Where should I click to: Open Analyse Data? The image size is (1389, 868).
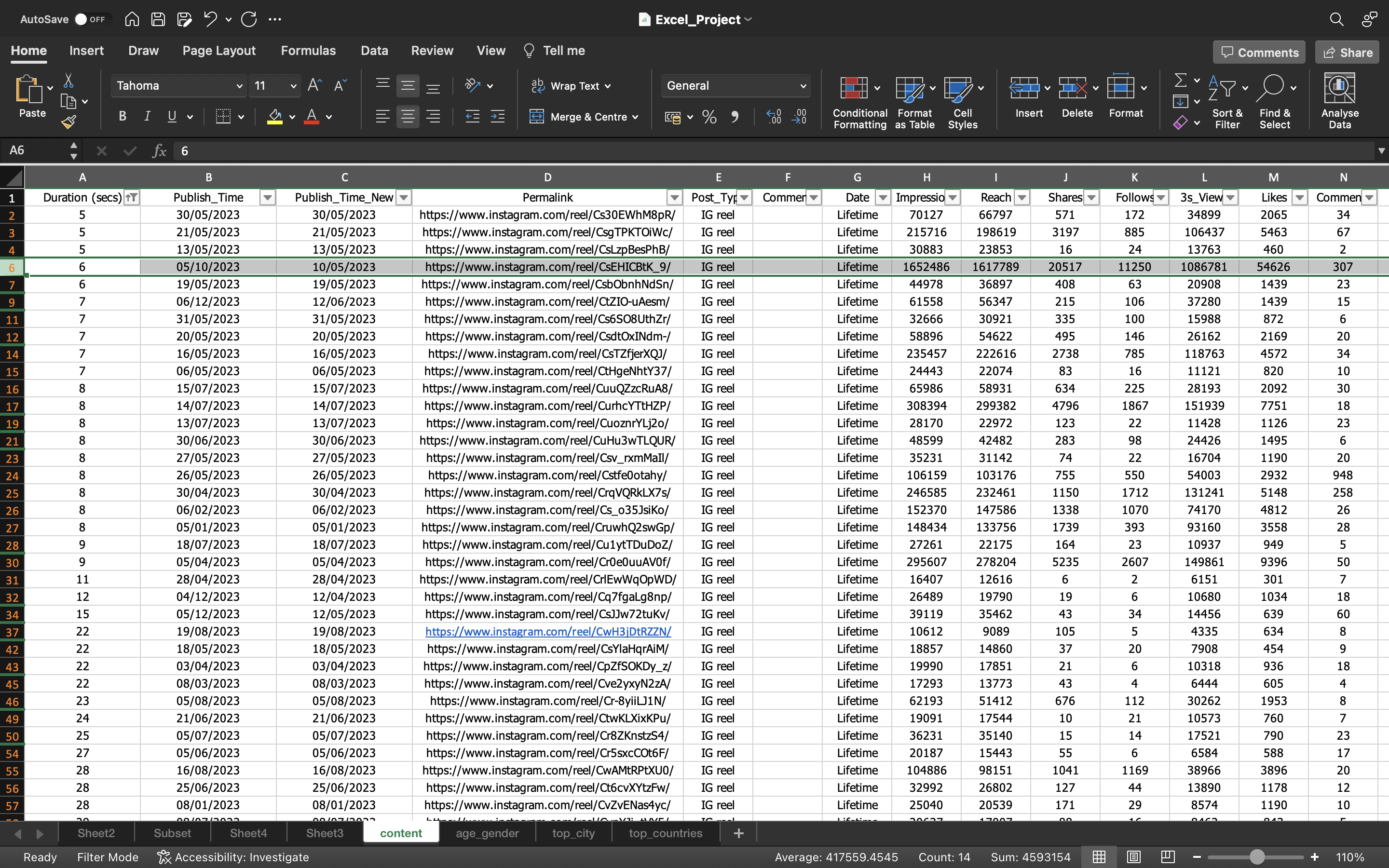(1340, 101)
